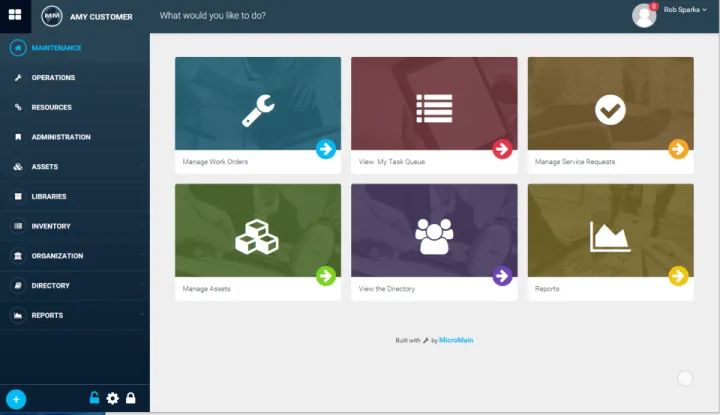The image size is (720, 415).
Task: Click the blue unlocked padlock icon
Action: tap(94, 398)
